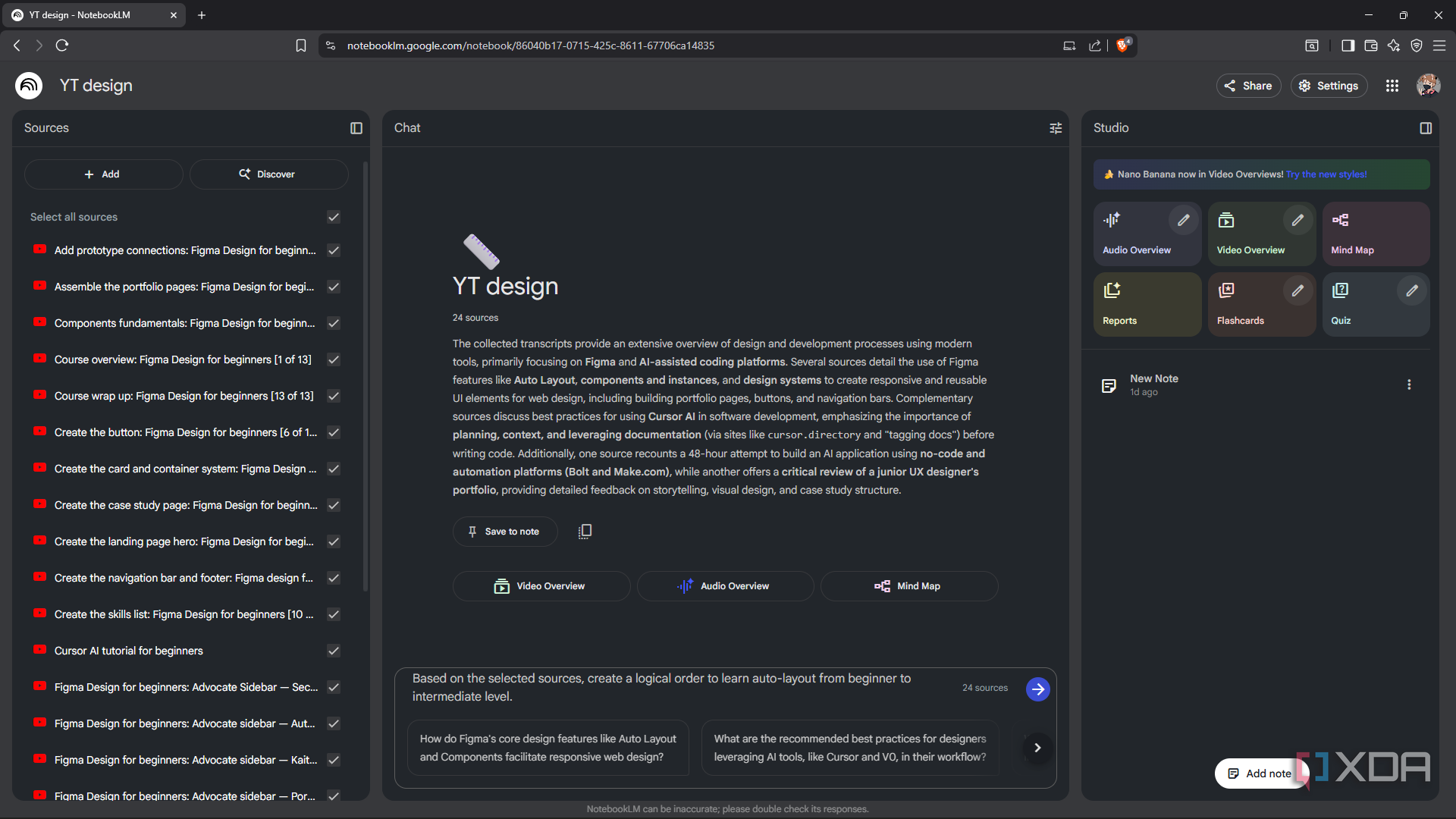This screenshot has width=1456, height=819.
Task: Customize Audio Overview with its pencil icon
Action: [x=1184, y=220]
